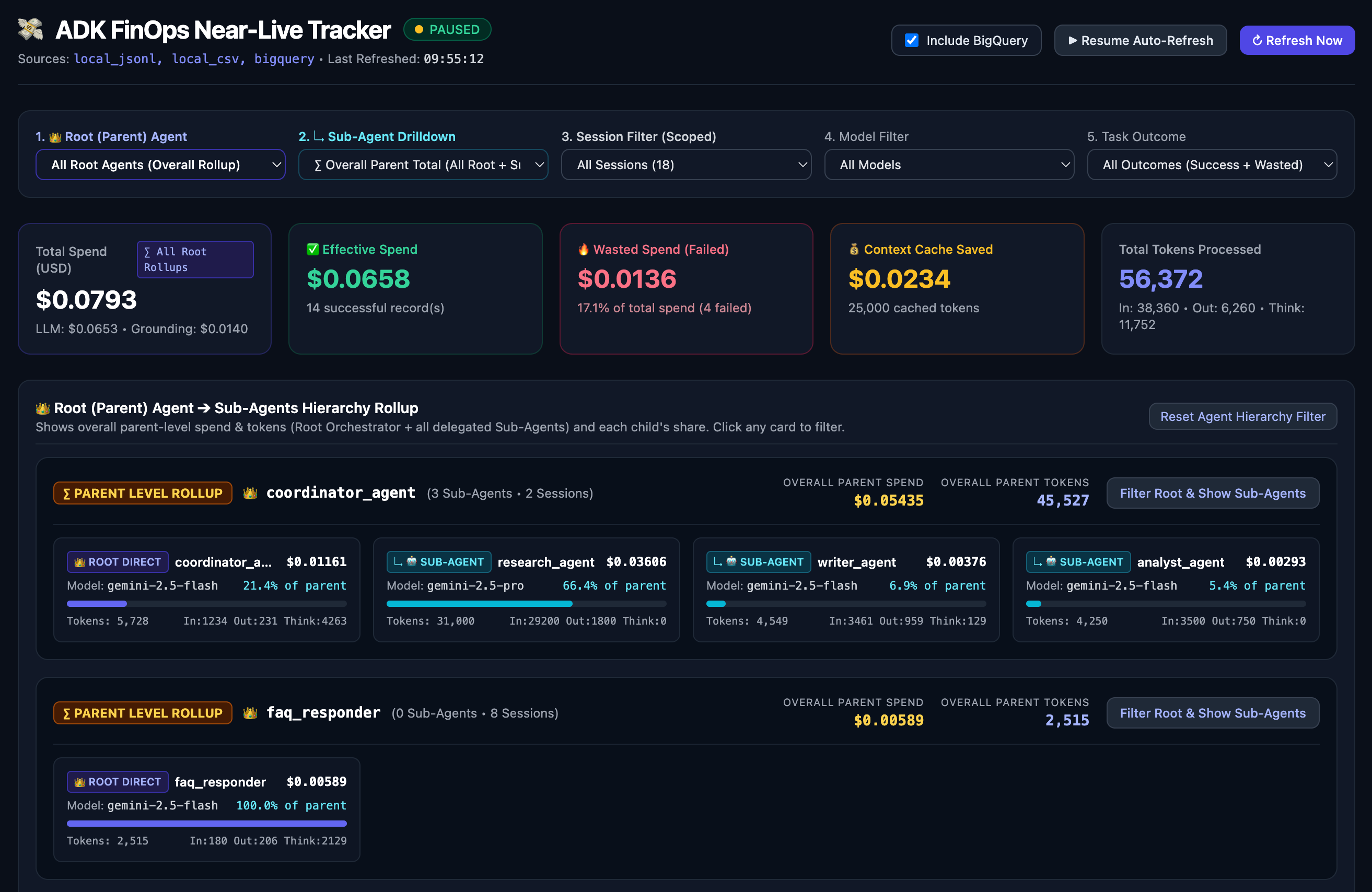
Task: Click the money bag Context Cache icon
Action: point(854,249)
